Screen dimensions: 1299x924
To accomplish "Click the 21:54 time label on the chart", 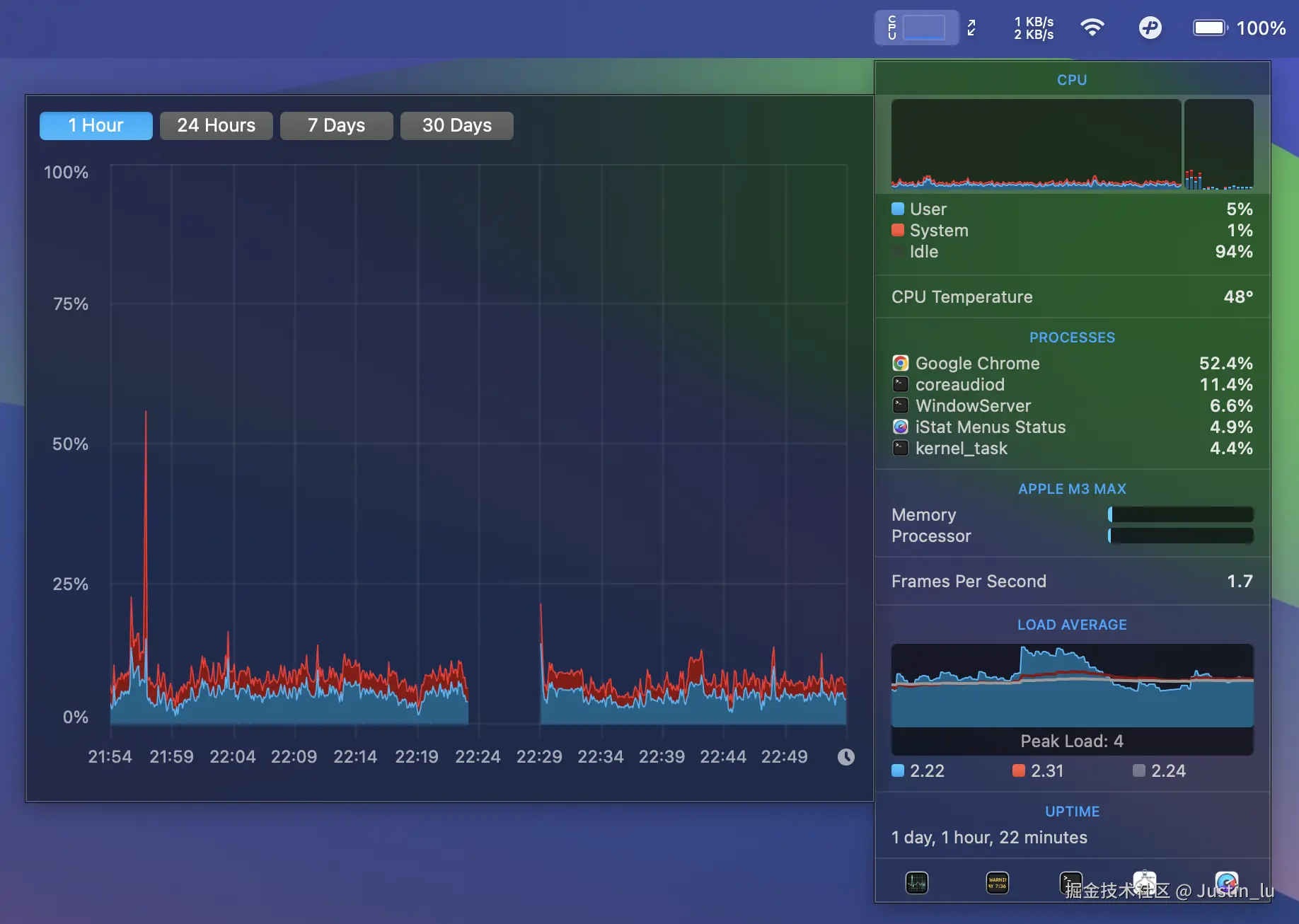I will (x=110, y=757).
